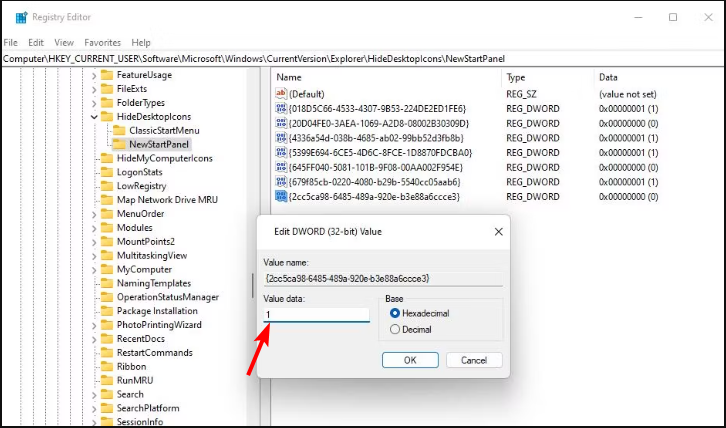
Task: Select the Package Installation tree item
Action: 157,311
